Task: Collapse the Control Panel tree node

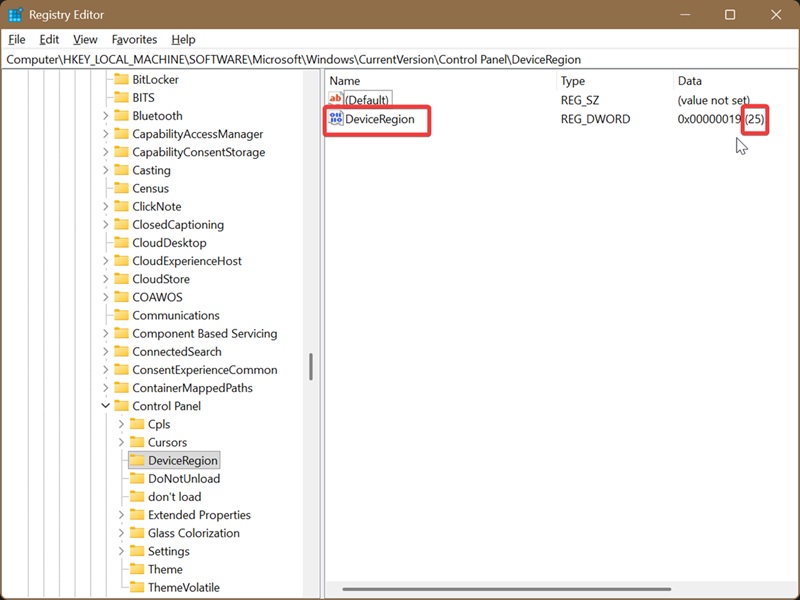Action: pos(106,406)
